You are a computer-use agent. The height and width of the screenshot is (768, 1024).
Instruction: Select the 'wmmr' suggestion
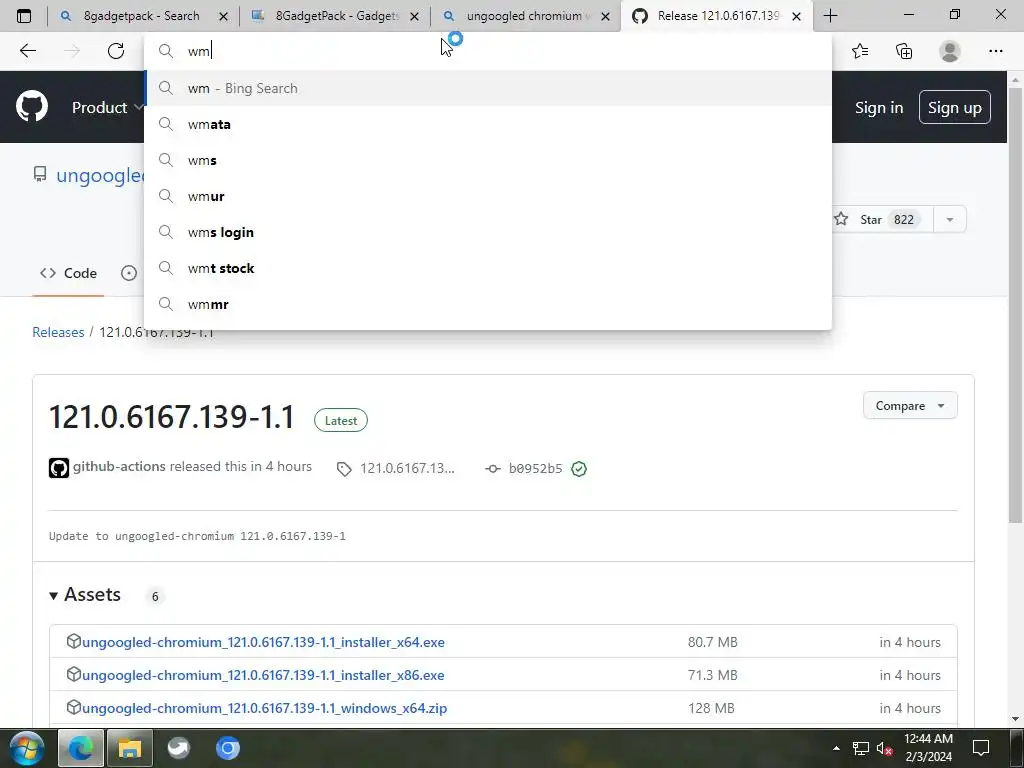(488, 304)
